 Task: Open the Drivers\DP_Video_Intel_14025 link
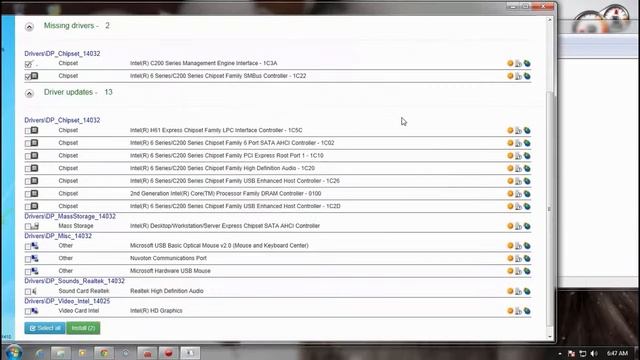tap(67, 301)
